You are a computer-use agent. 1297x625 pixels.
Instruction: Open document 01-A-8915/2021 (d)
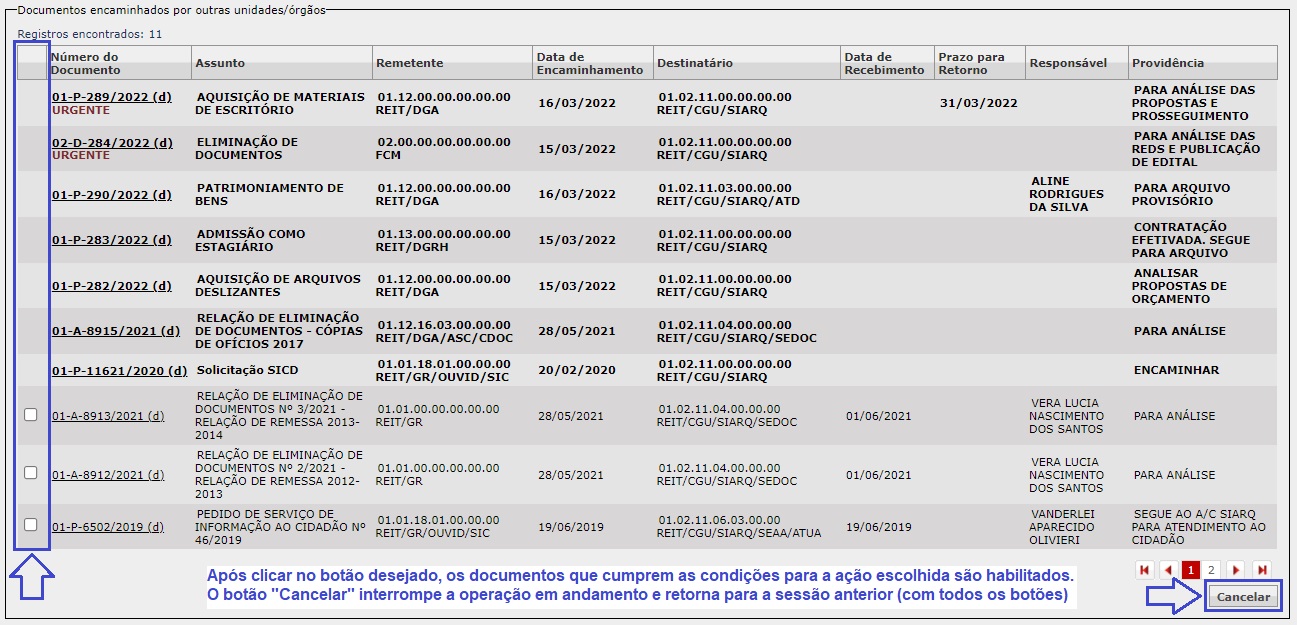[x=116, y=331]
